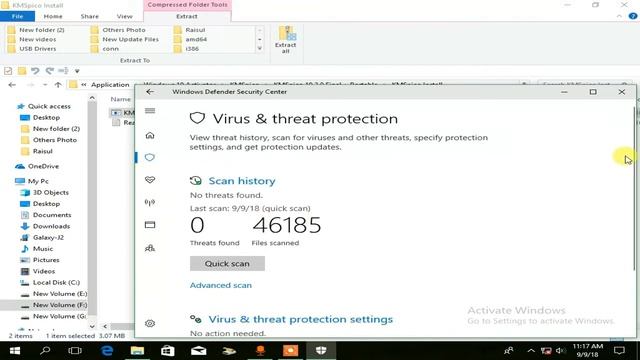
Task: Open the Defender hamburger menu
Action: (x=150, y=111)
